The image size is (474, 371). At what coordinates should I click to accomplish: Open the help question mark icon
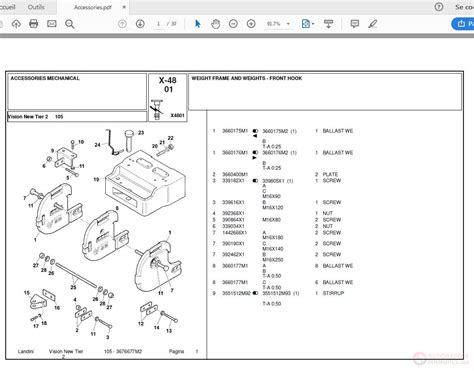click(439, 7)
